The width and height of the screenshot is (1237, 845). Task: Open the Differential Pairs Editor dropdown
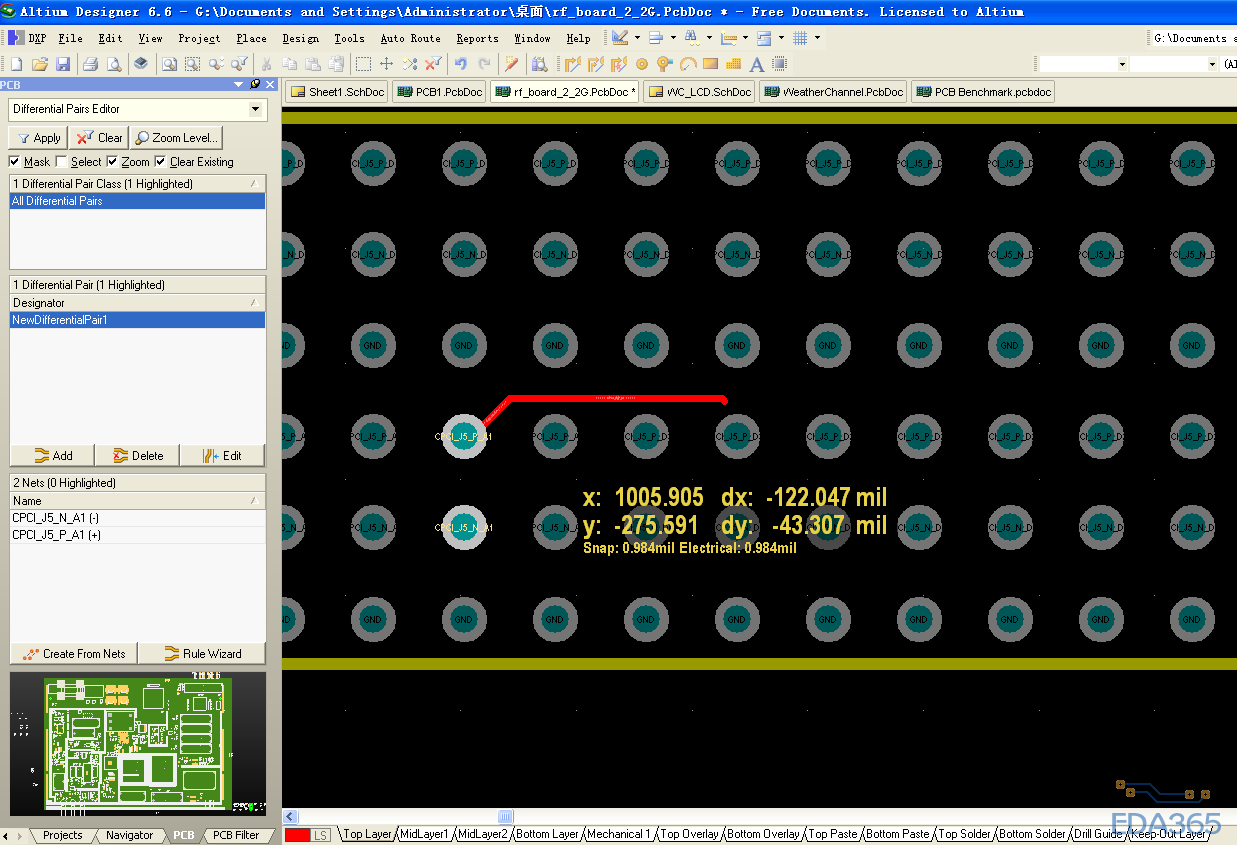click(x=256, y=109)
